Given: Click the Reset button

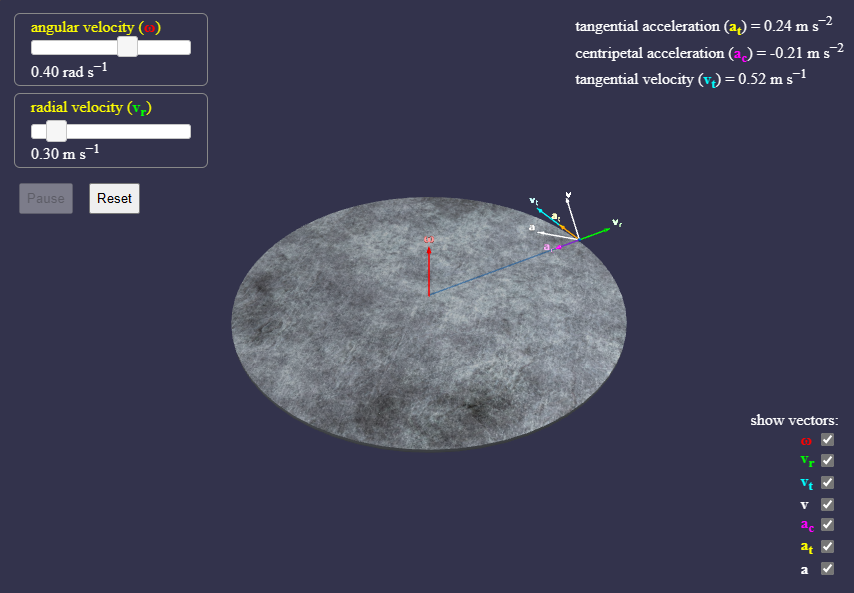Looking at the screenshot, I should click(x=114, y=198).
